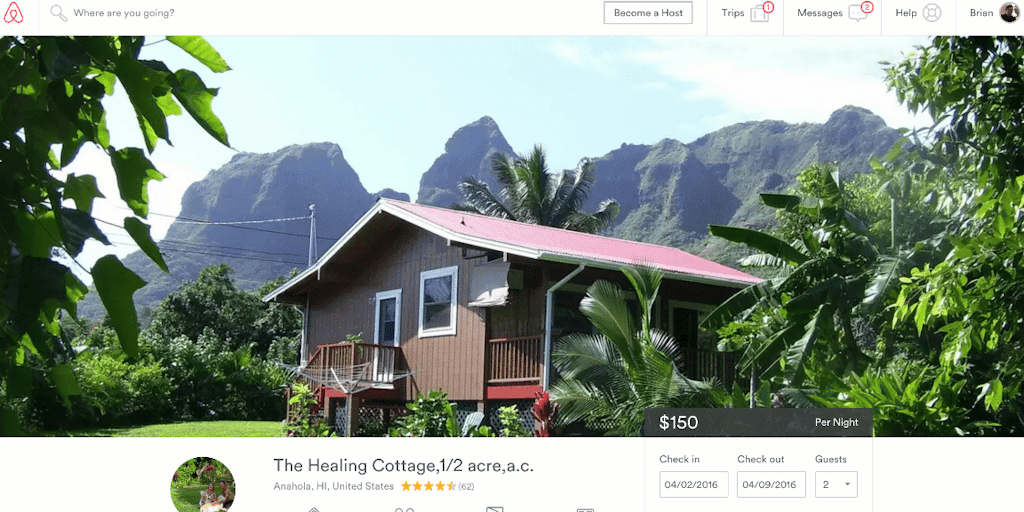
Task: Click the Become a Host button
Action: 648,13
